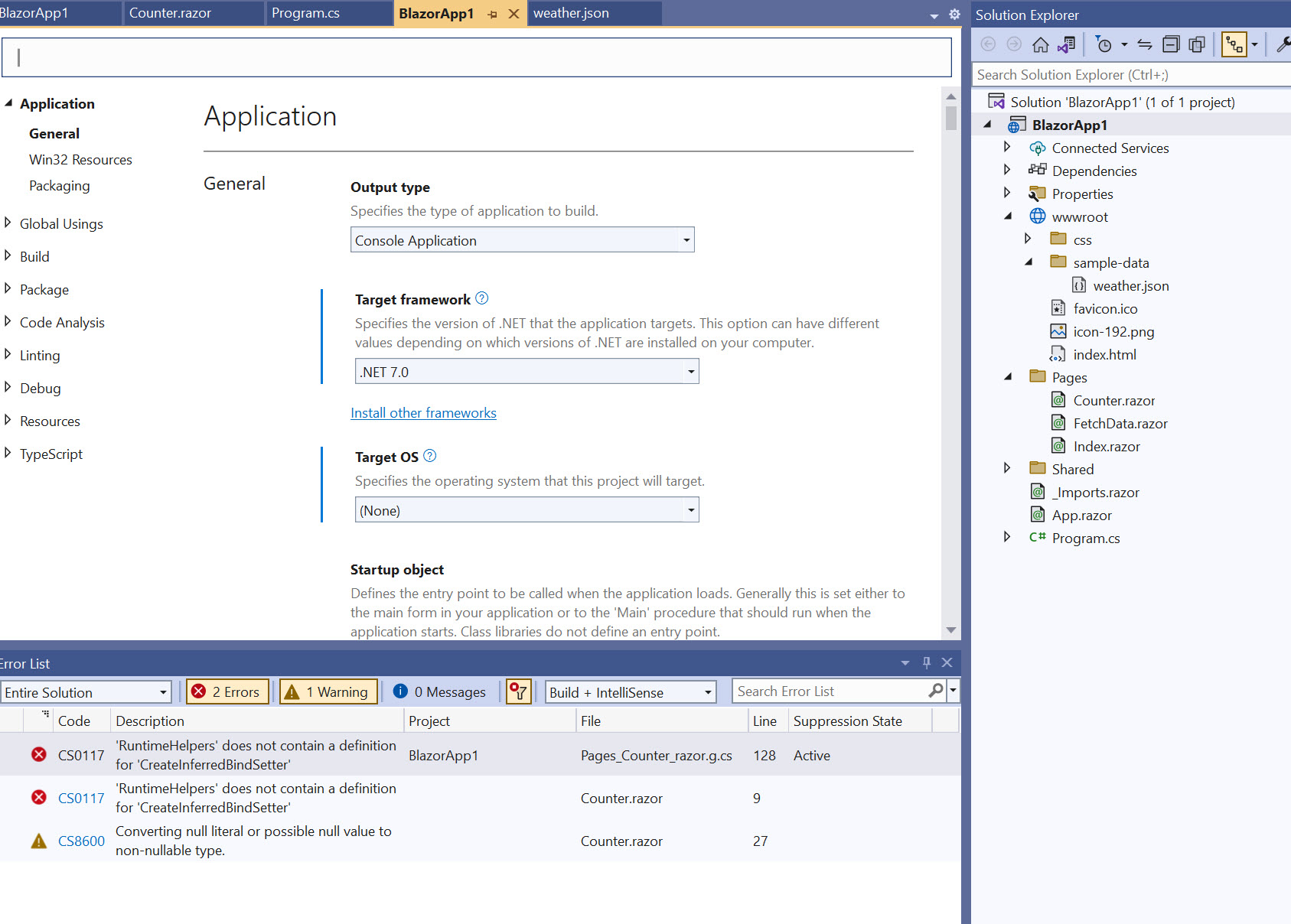This screenshot has height=924, width=1291.
Task: Close the Error List panel
Action: click(x=947, y=662)
